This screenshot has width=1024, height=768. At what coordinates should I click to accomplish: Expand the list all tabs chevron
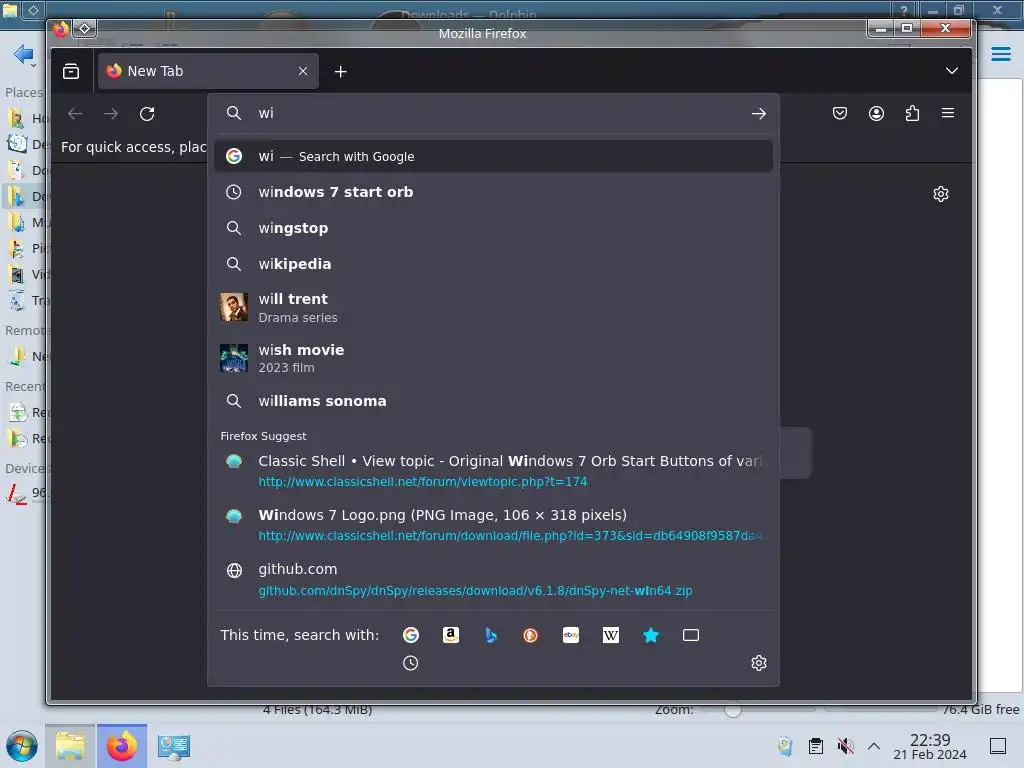(952, 71)
